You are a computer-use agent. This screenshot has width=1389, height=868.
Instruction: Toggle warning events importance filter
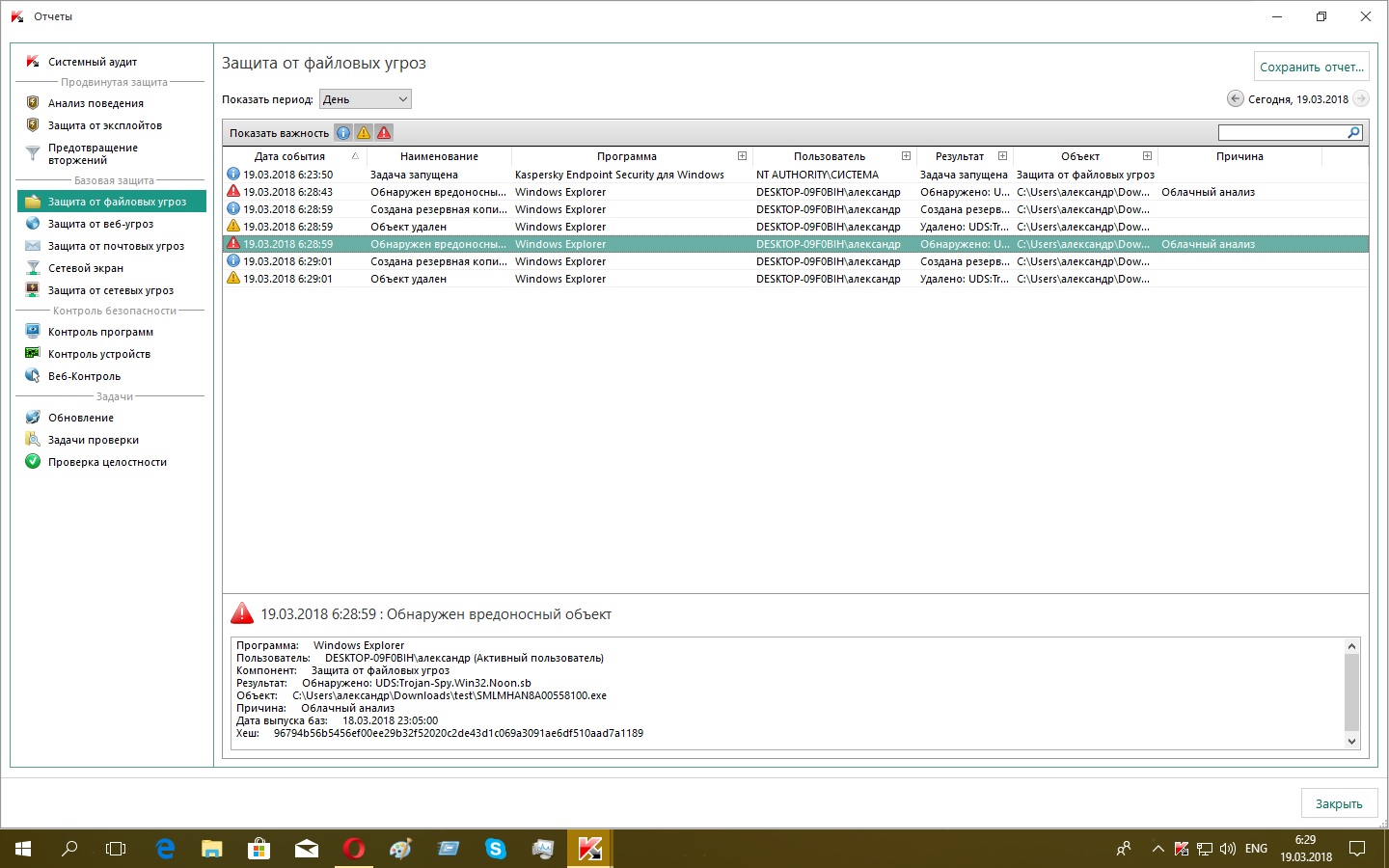(364, 132)
